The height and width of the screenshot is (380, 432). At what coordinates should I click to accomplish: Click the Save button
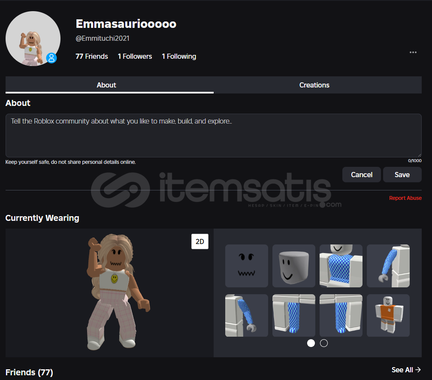[402, 175]
